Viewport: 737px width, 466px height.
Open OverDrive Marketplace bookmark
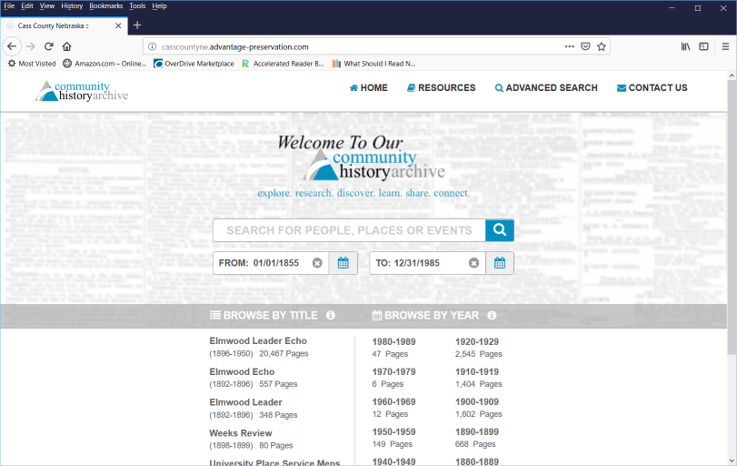tap(194, 63)
